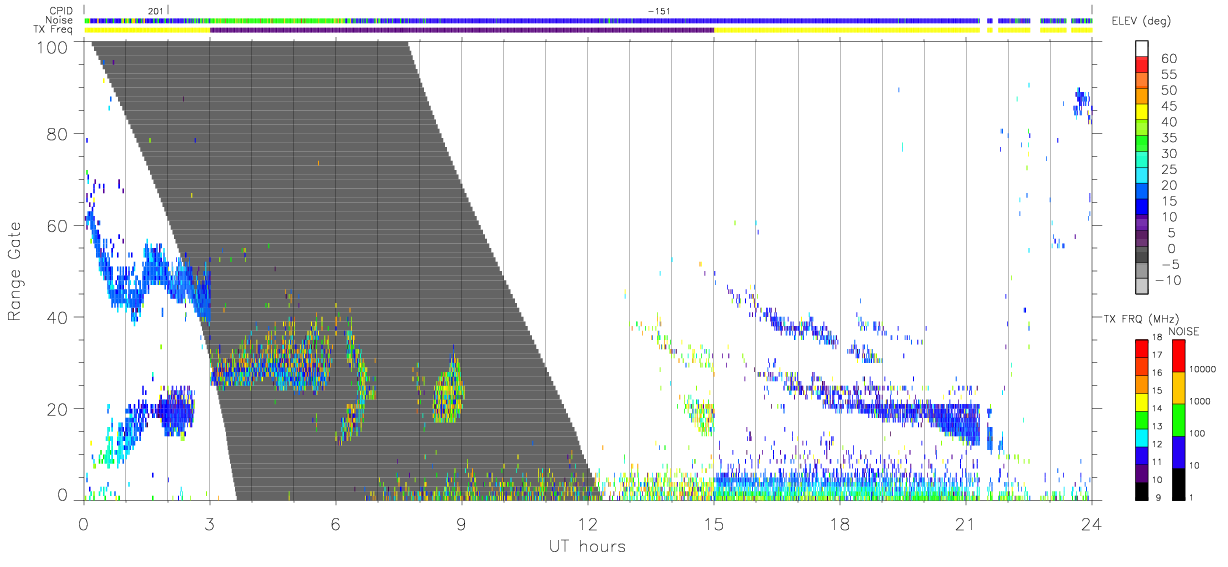Pick the red top segment of NOISE colorbar
The height and width of the screenshot is (567, 1228).
tap(1177, 356)
